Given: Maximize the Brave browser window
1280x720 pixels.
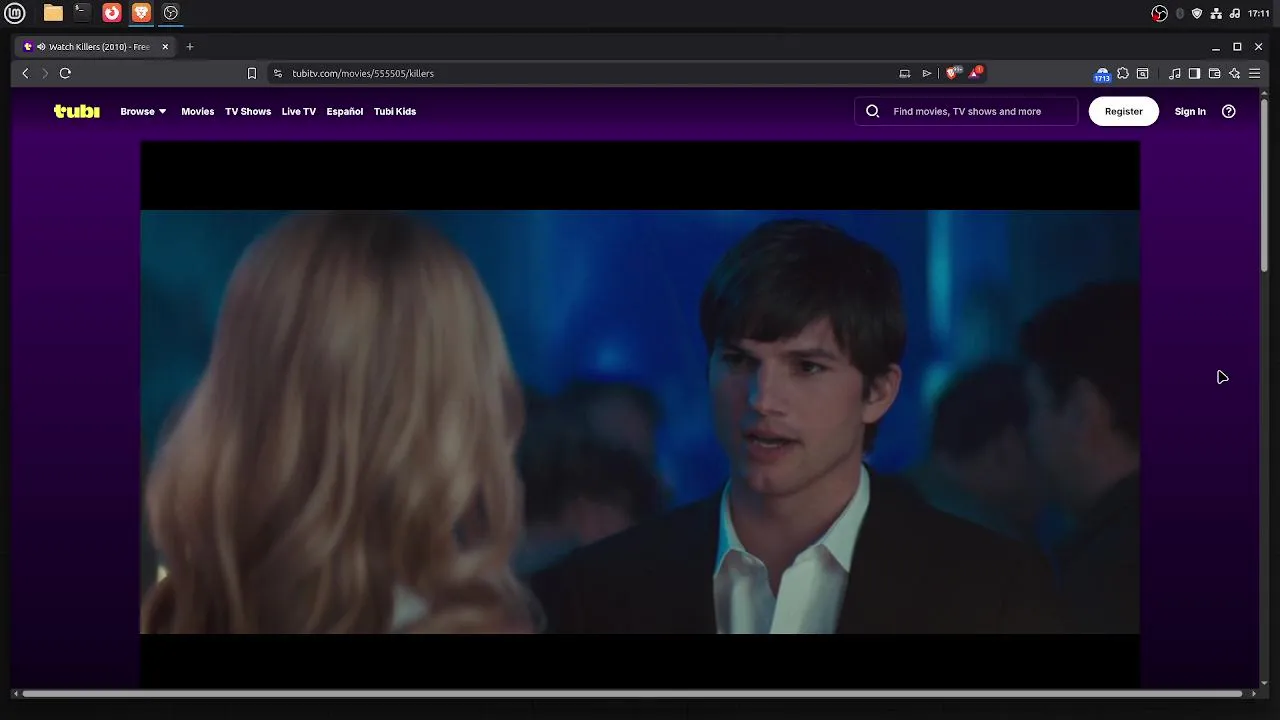Looking at the screenshot, I should pos(1237,47).
